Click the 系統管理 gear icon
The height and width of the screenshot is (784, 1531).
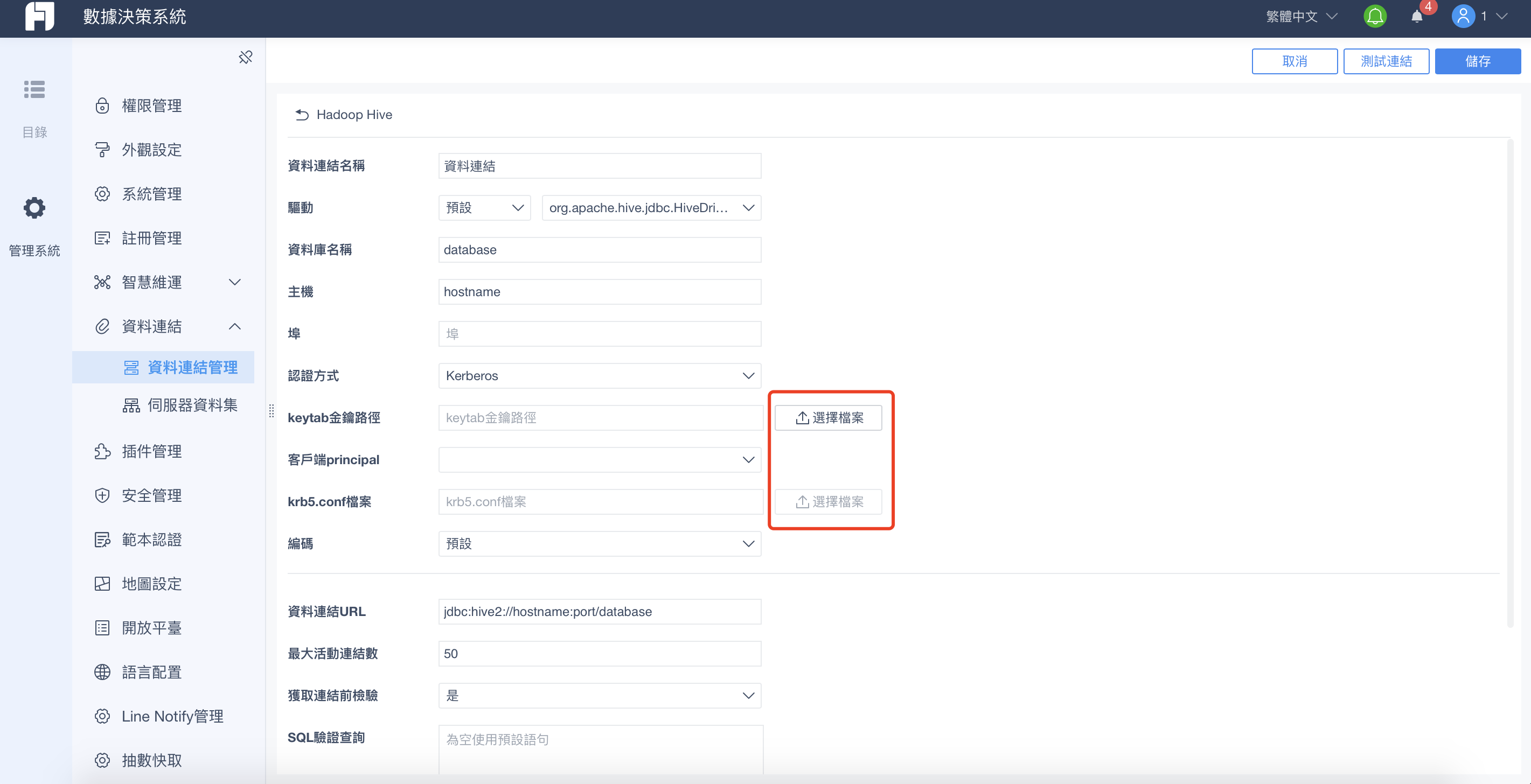coord(102,194)
